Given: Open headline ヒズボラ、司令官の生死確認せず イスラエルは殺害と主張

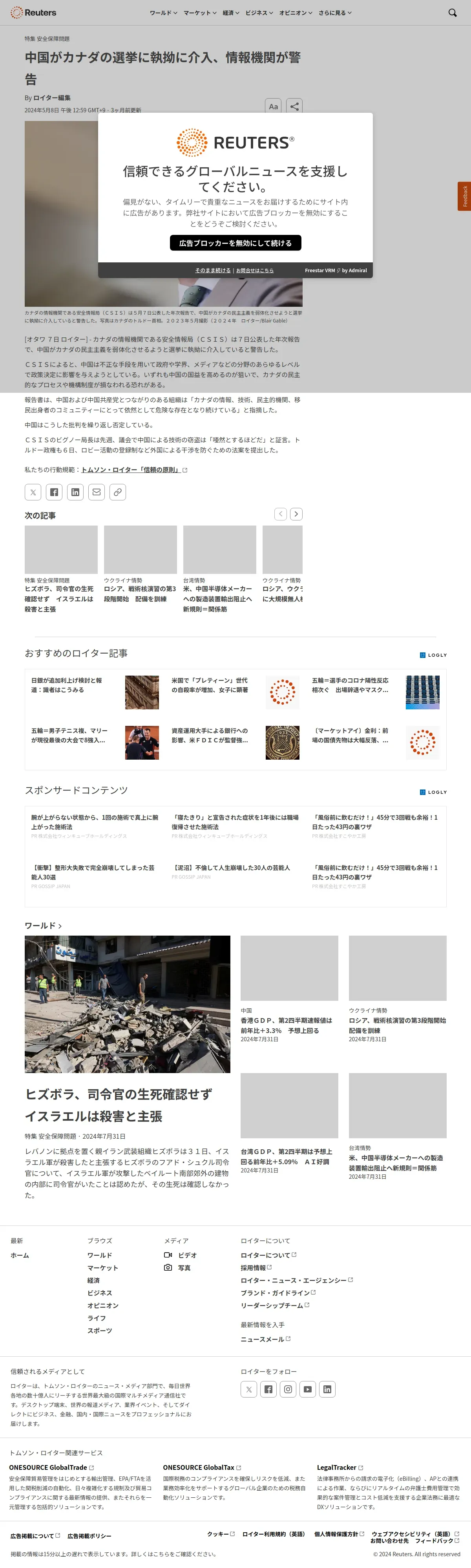Looking at the screenshot, I should click(119, 1105).
